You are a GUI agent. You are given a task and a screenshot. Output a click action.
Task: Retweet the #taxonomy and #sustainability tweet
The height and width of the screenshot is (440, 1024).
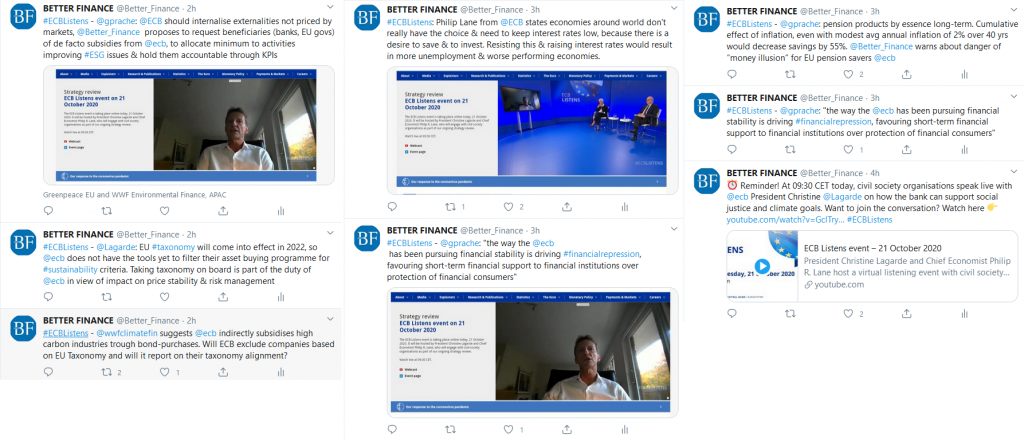pos(106,296)
